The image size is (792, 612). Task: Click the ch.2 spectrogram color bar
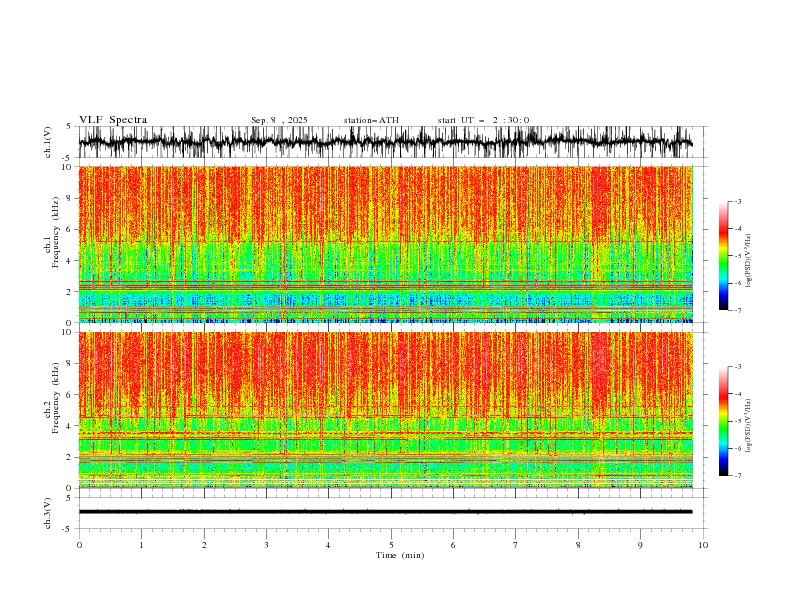(723, 421)
